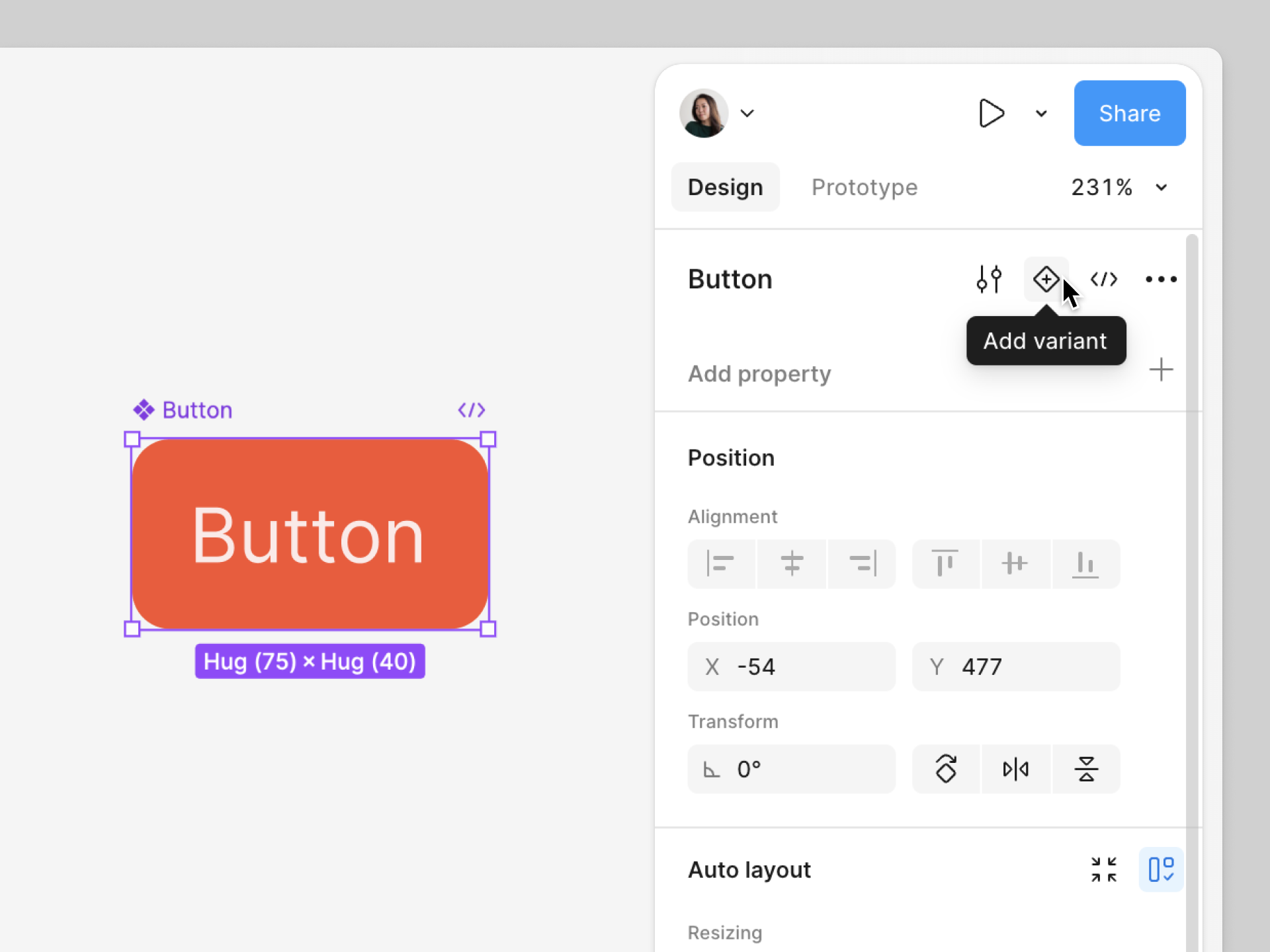Toggle vertical auto layout direction
Image resolution: width=1270 pixels, height=952 pixels.
[x=1161, y=869]
